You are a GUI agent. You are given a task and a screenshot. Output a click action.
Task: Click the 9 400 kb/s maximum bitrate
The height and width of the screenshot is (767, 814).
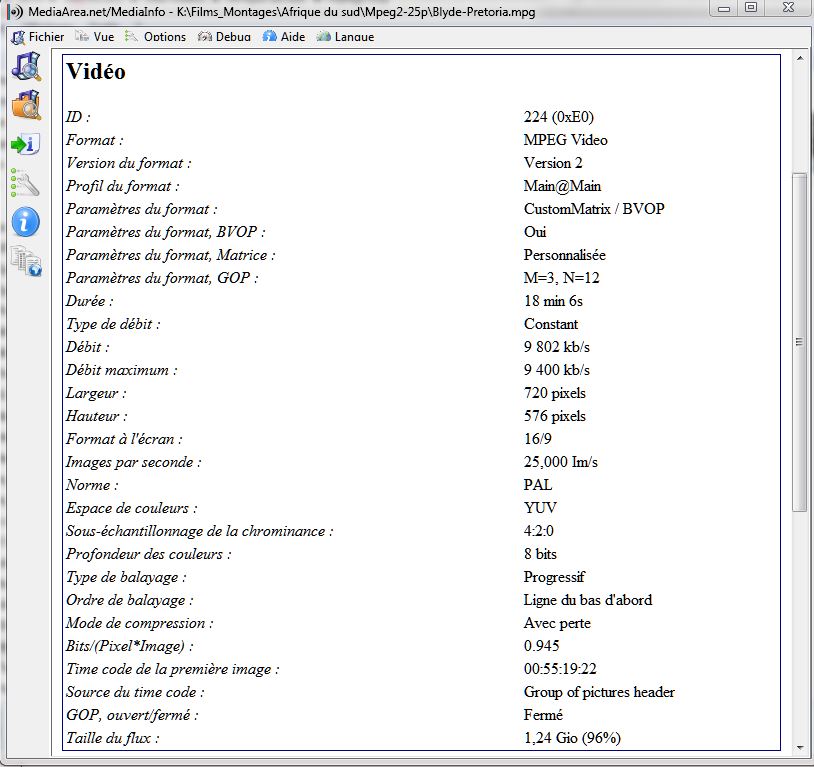tap(557, 370)
